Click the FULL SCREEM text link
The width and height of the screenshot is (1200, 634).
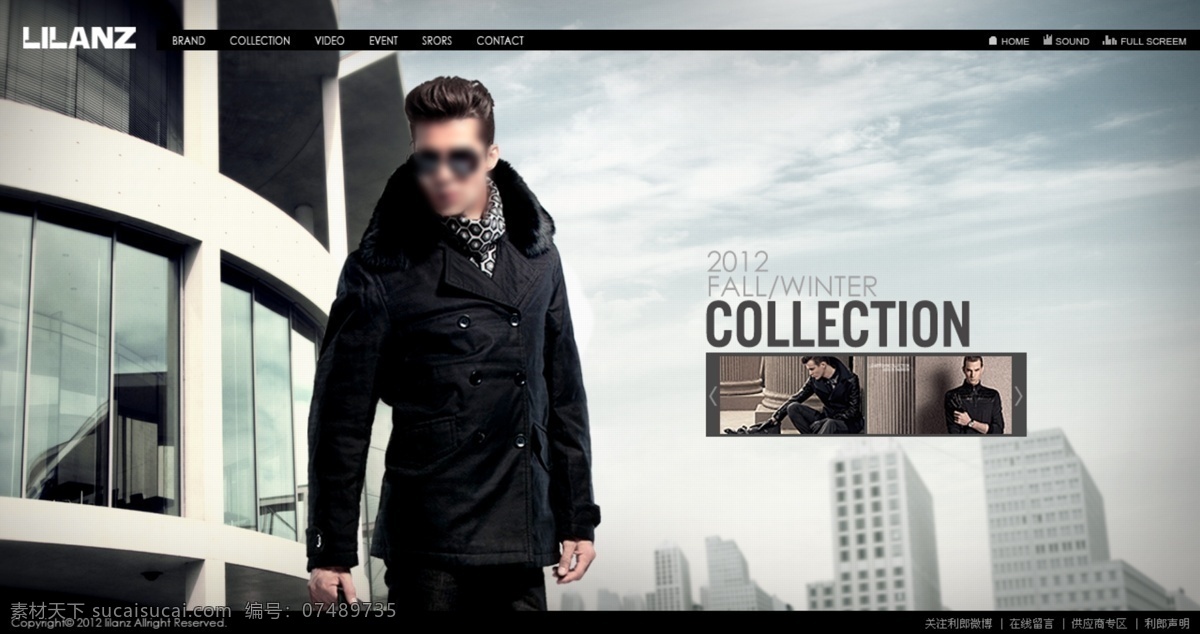(1153, 42)
